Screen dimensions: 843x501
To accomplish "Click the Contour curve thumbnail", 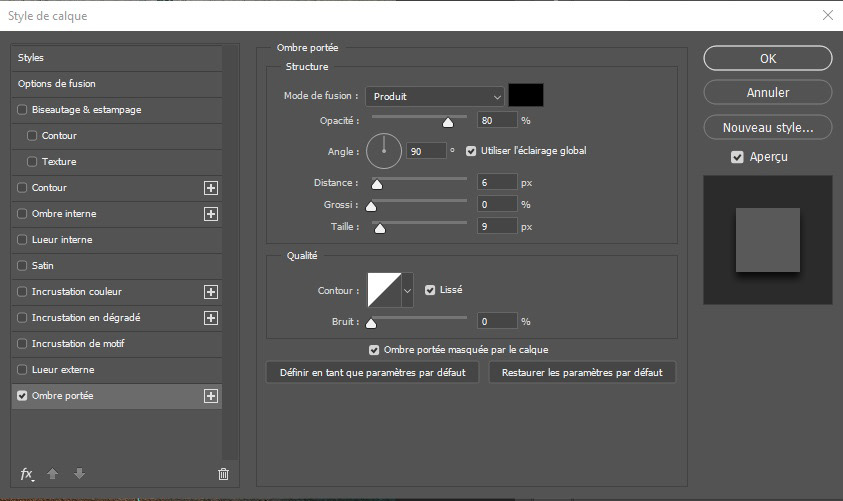I will click(384, 290).
